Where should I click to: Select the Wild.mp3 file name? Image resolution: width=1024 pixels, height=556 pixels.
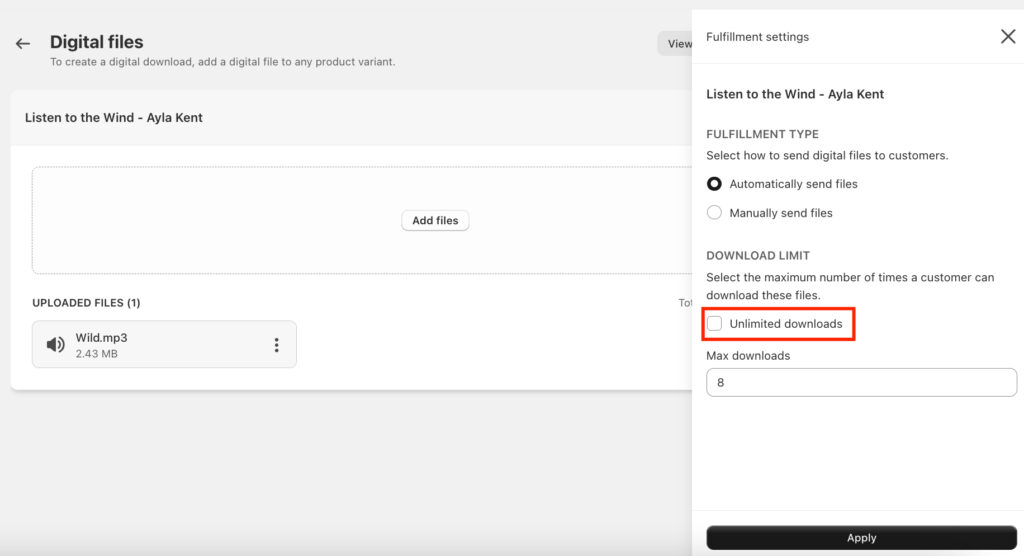click(101, 338)
